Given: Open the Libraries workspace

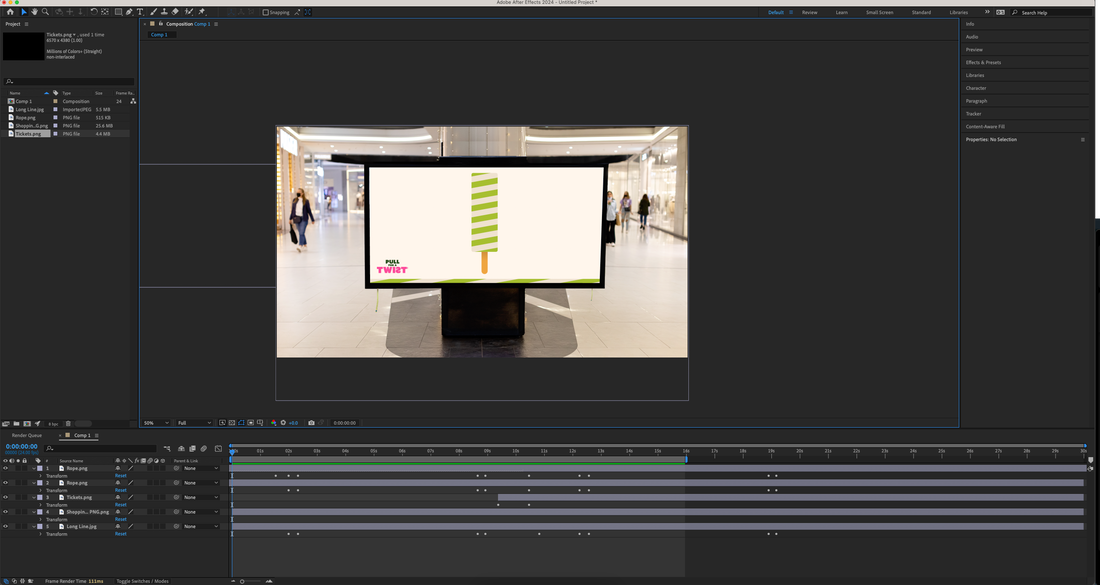Looking at the screenshot, I should pos(958,12).
